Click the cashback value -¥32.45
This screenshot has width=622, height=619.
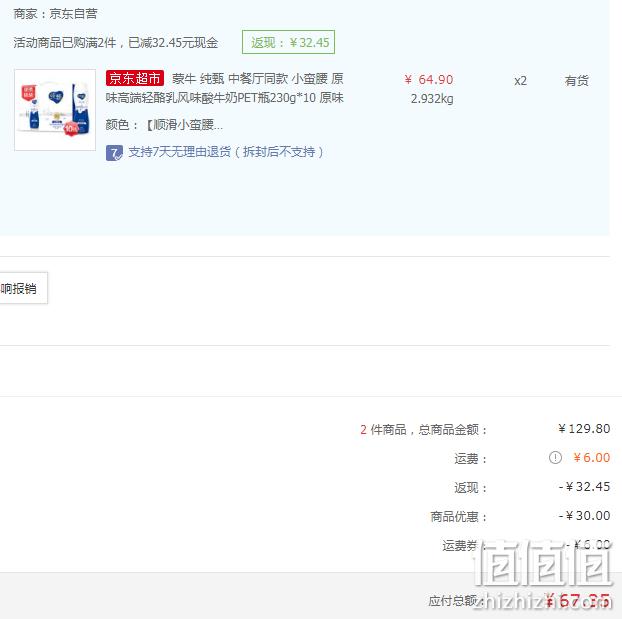click(584, 487)
